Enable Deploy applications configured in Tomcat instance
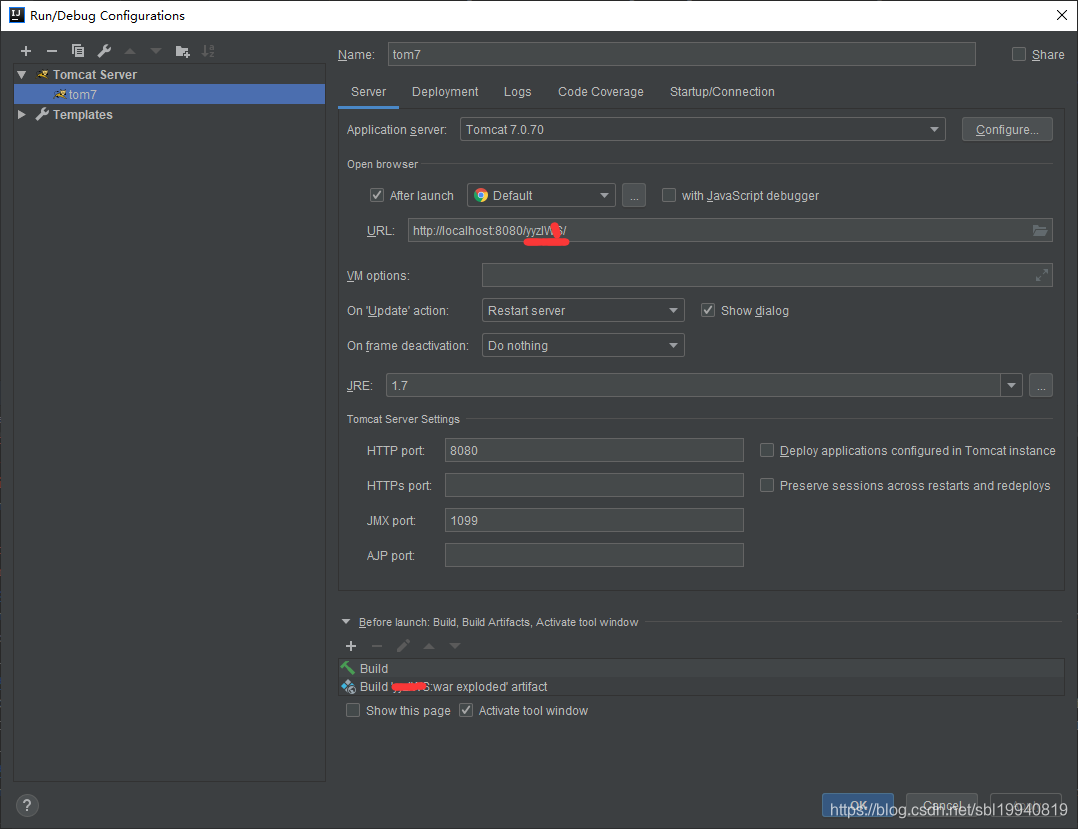1078x829 pixels. [x=767, y=450]
